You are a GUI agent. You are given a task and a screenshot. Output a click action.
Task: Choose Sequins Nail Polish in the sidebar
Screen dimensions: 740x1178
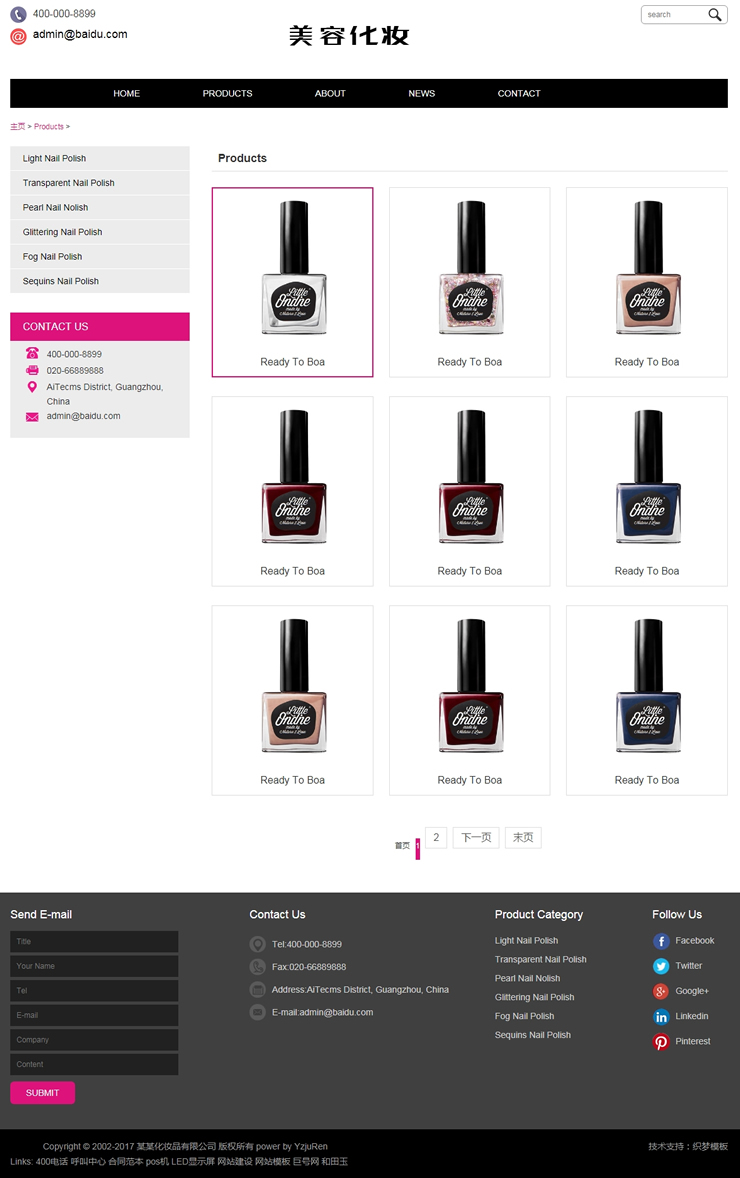point(100,281)
